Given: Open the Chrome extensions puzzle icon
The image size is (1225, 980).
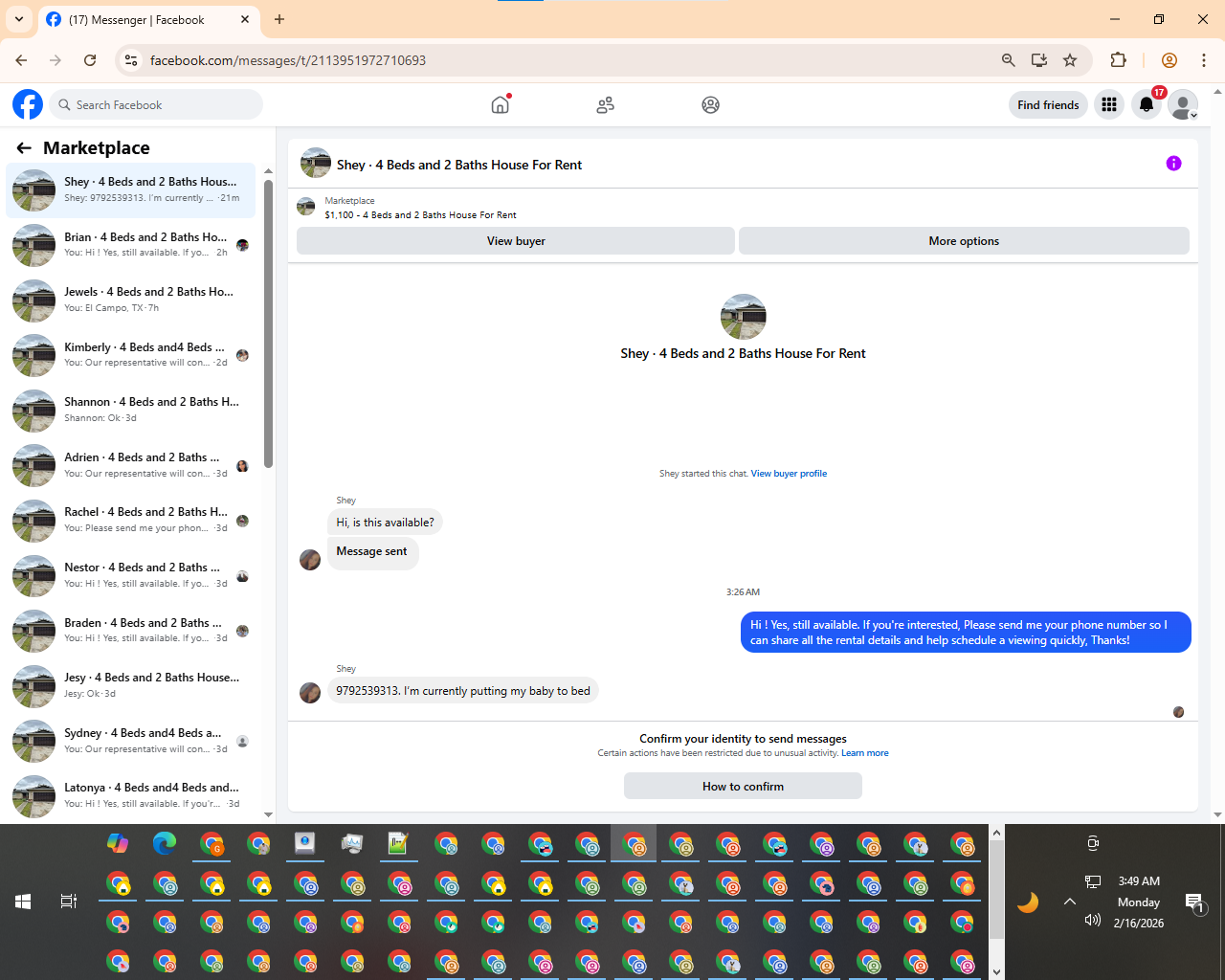Looking at the screenshot, I should (1118, 60).
